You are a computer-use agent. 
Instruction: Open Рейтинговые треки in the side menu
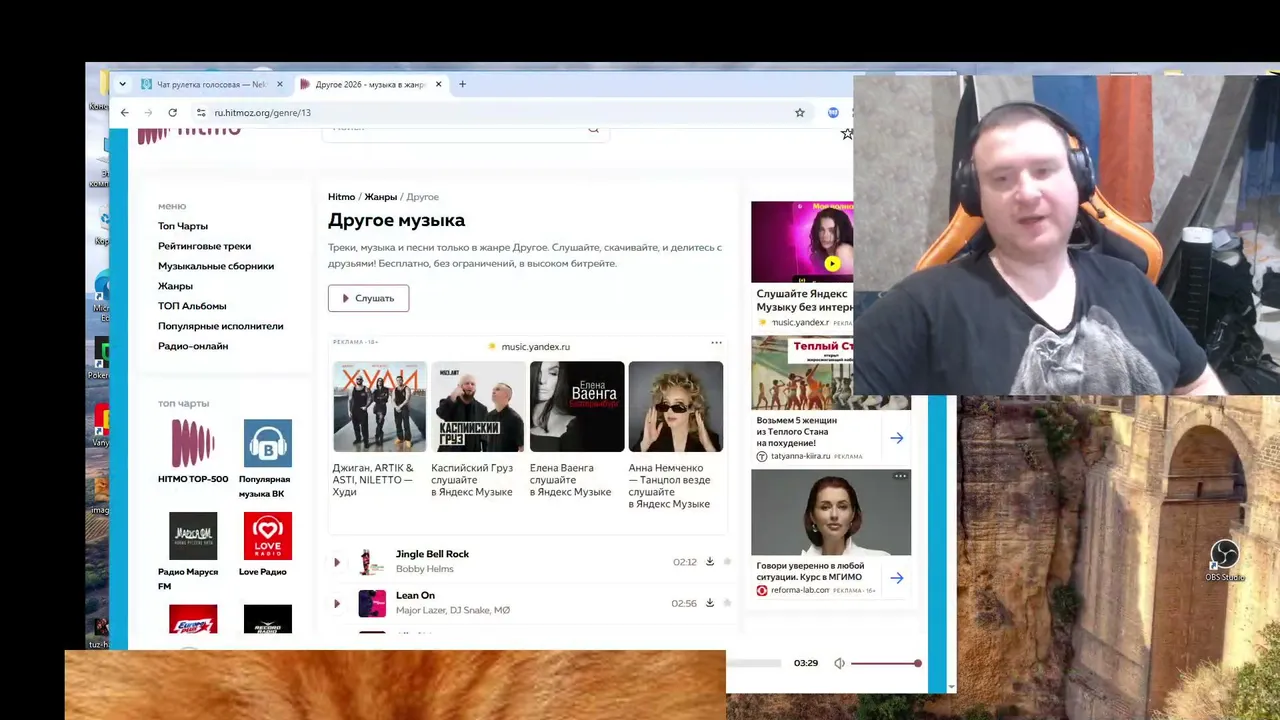pos(204,246)
